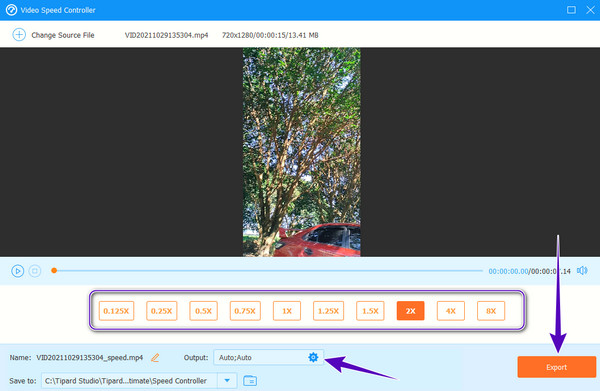Click Change Source File label
This screenshot has width=600, height=391.
click(x=63, y=35)
